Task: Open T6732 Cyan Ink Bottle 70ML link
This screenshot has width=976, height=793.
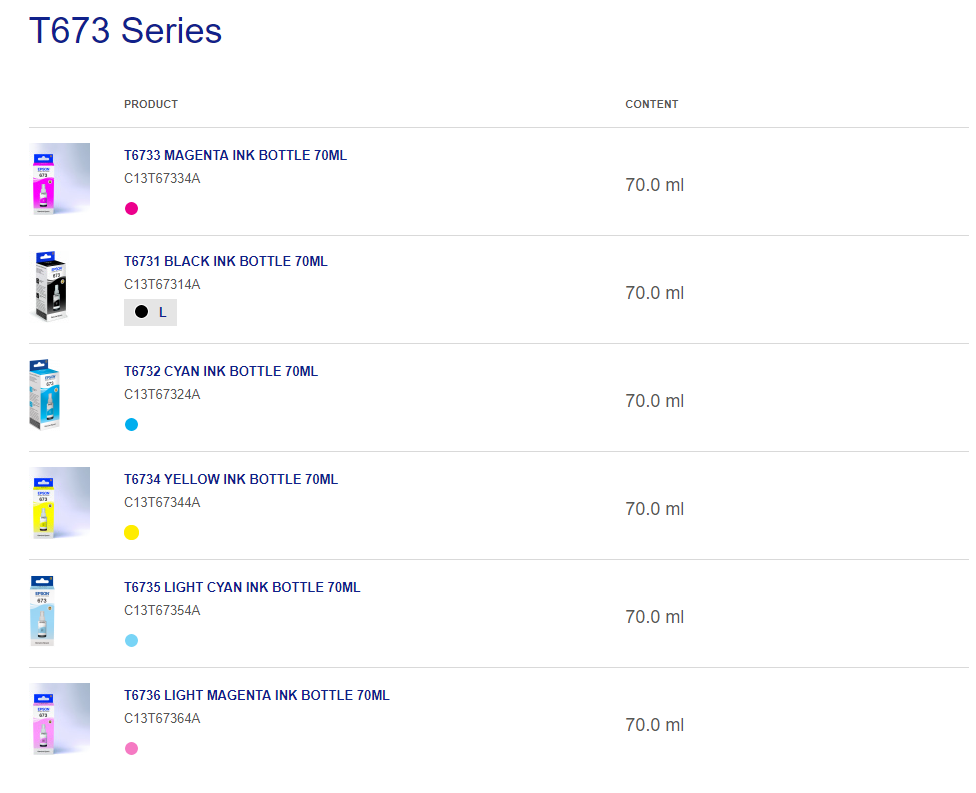Action: pyautogui.click(x=221, y=372)
